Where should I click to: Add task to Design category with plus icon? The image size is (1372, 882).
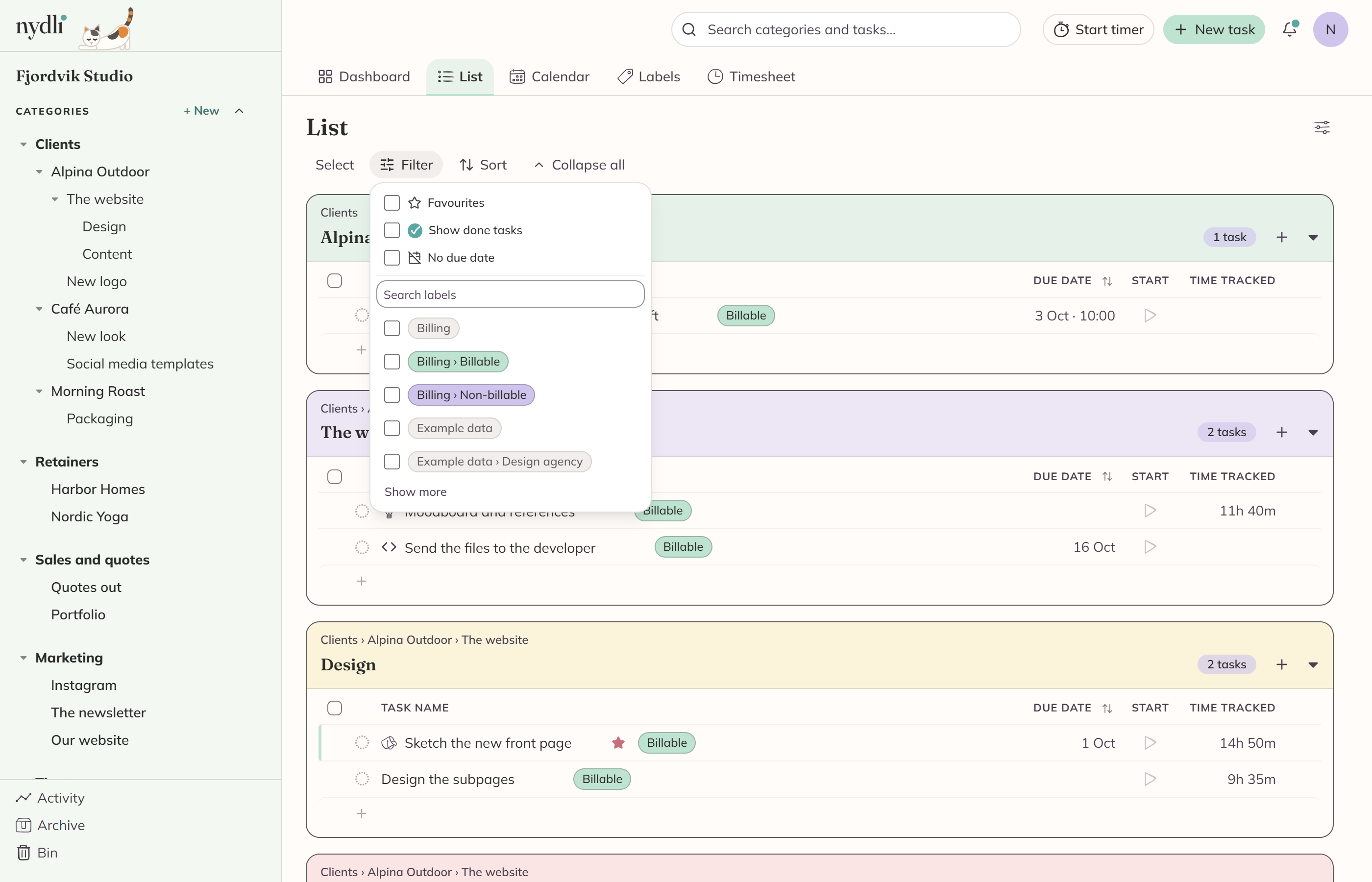[x=1281, y=664]
